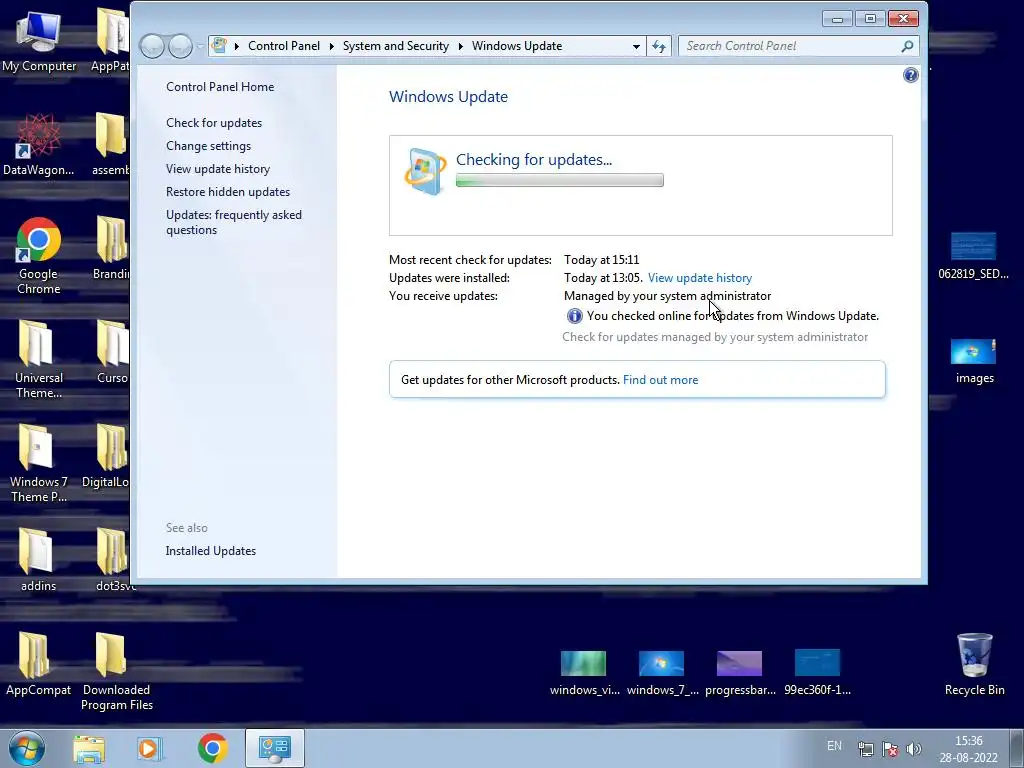This screenshot has height=768, width=1024.
Task: Click Check for updates in sidebar
Action: (x=214, y=123)
